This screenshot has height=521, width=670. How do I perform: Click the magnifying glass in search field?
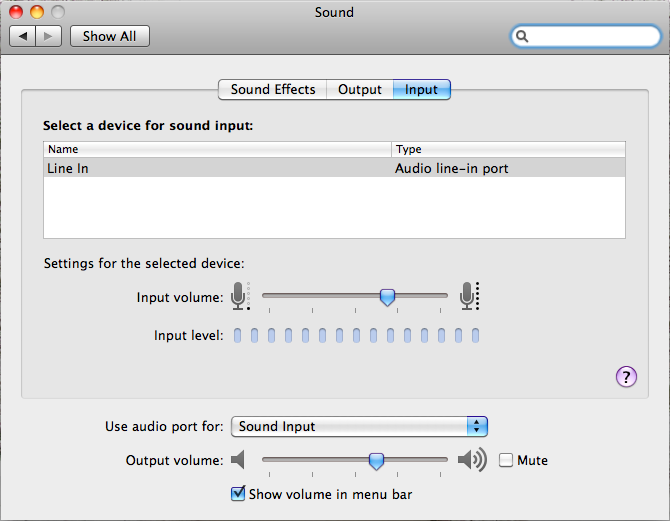522,37
